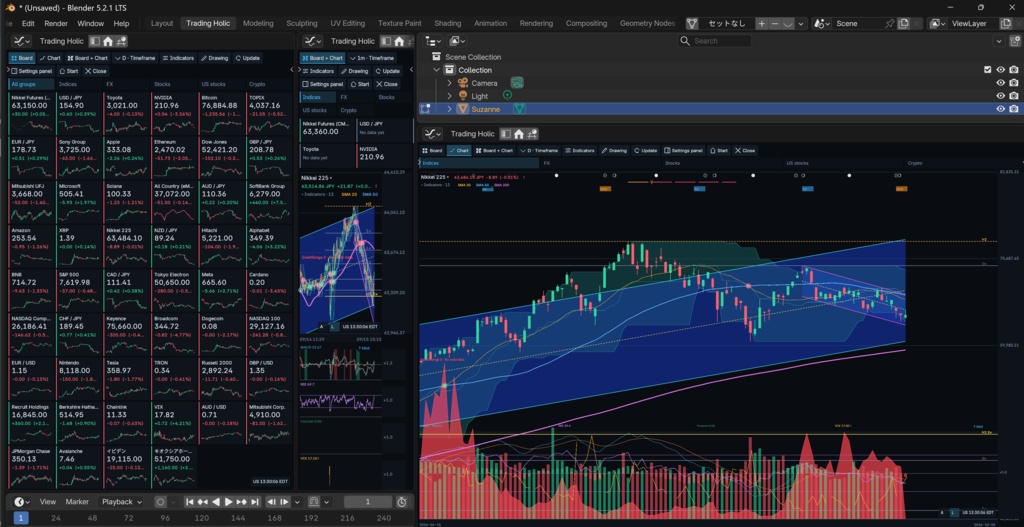Jump to the timeline end frame

(255, 502)
